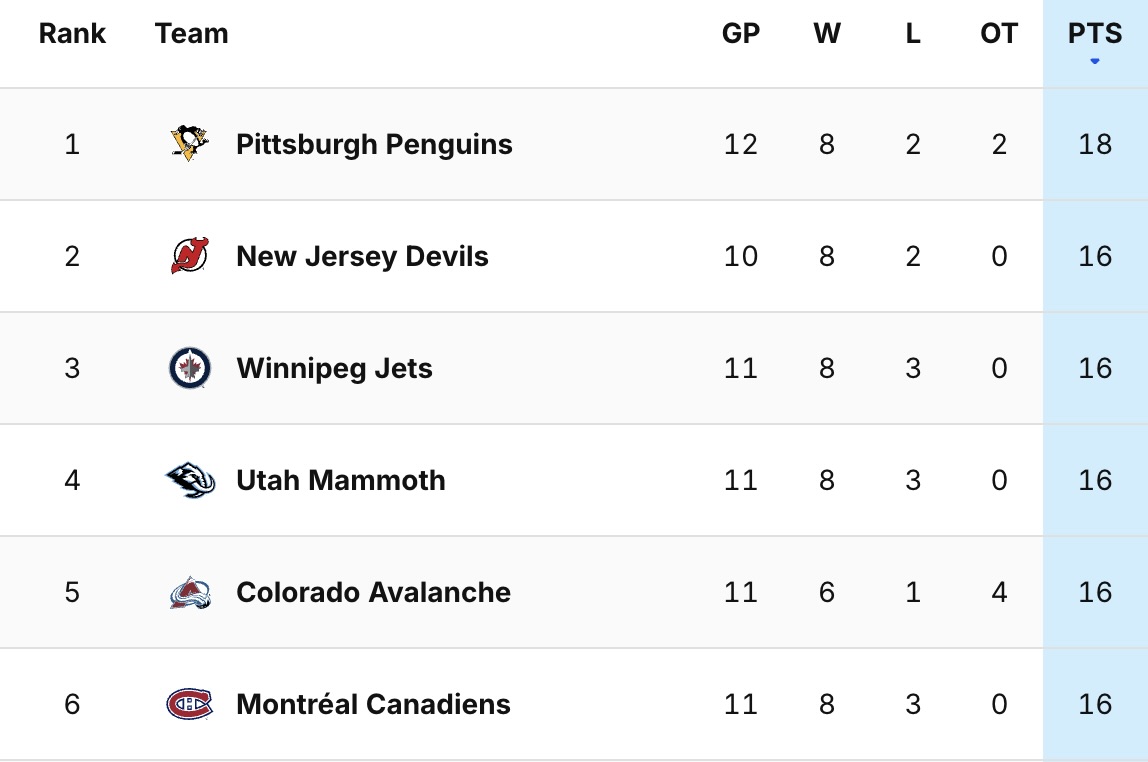Sort table by W column header

pyautogui.click(x=827, y=34)
